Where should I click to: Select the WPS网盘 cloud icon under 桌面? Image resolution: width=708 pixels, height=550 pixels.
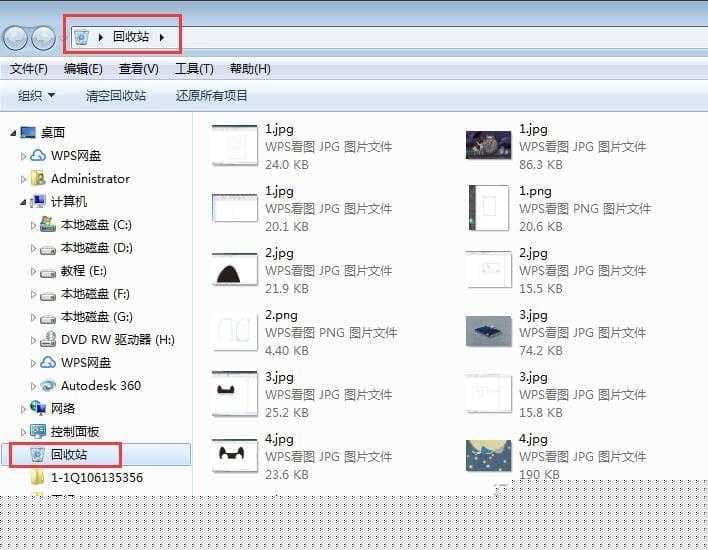tap(38, 155)
